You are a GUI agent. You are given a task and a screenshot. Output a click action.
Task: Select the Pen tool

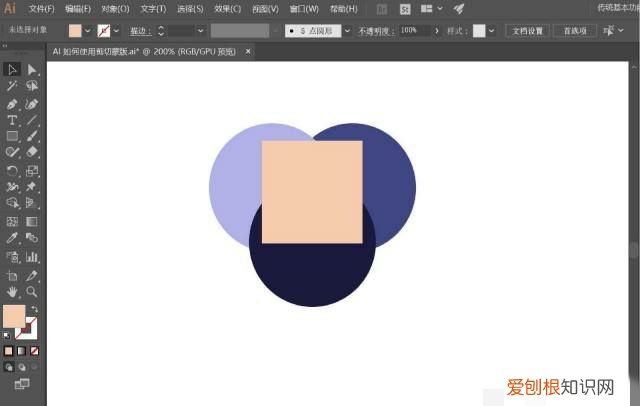point(12,104)
